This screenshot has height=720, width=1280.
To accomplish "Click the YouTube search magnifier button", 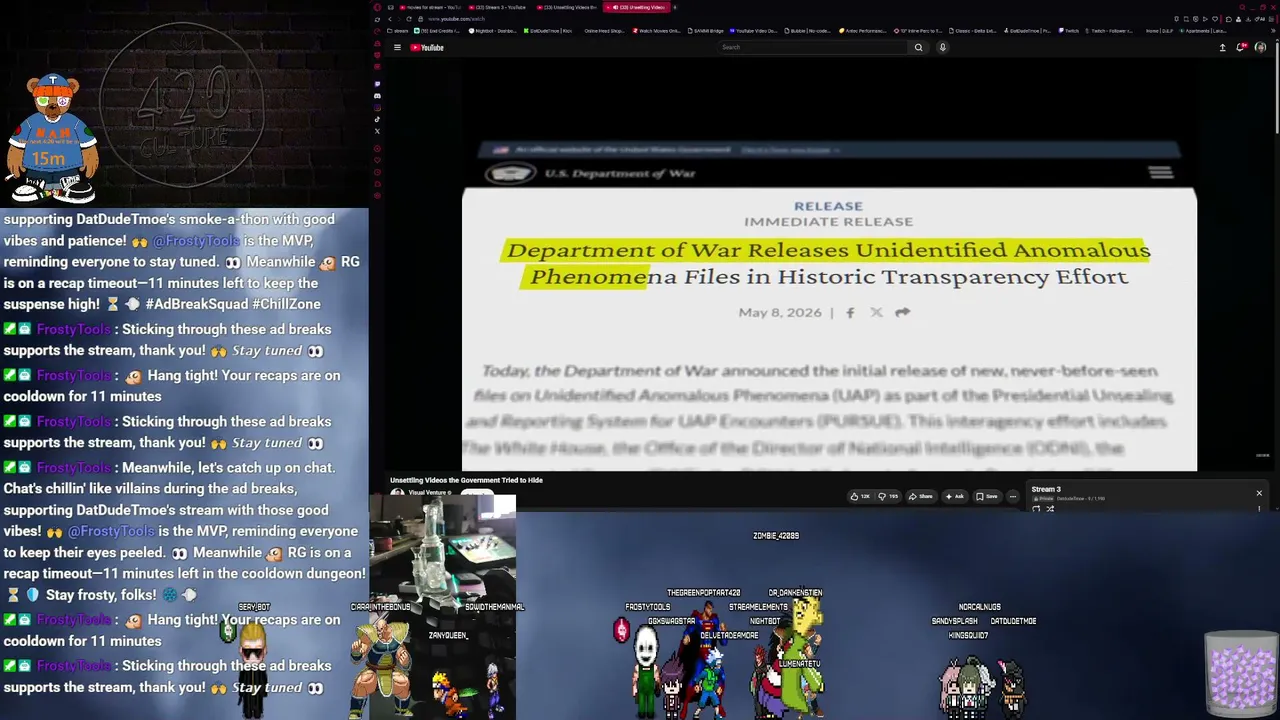I will click(x=918, y=47).
